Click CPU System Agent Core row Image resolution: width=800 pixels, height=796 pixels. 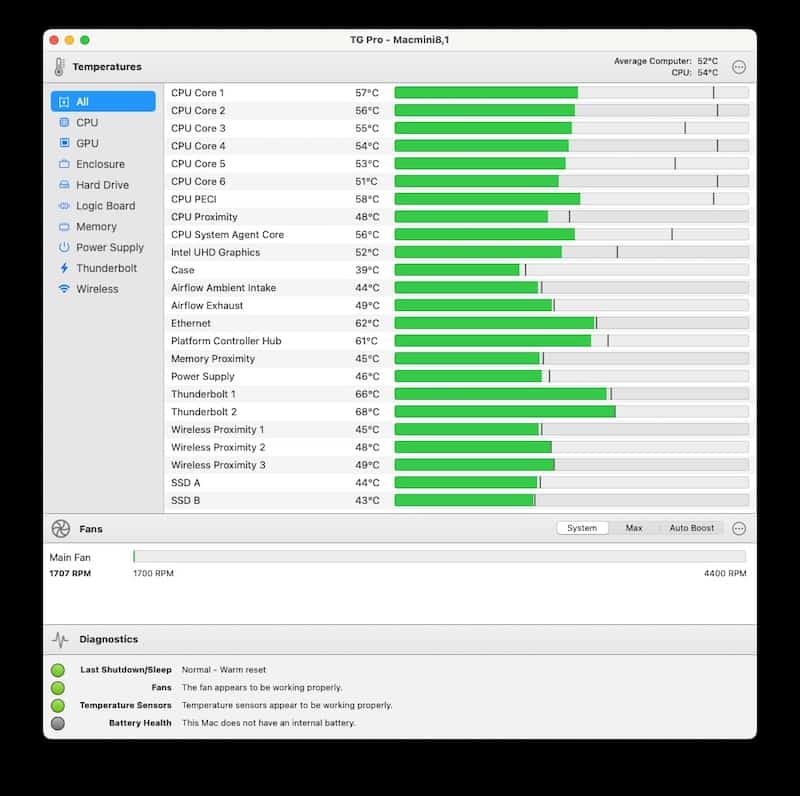459,234
